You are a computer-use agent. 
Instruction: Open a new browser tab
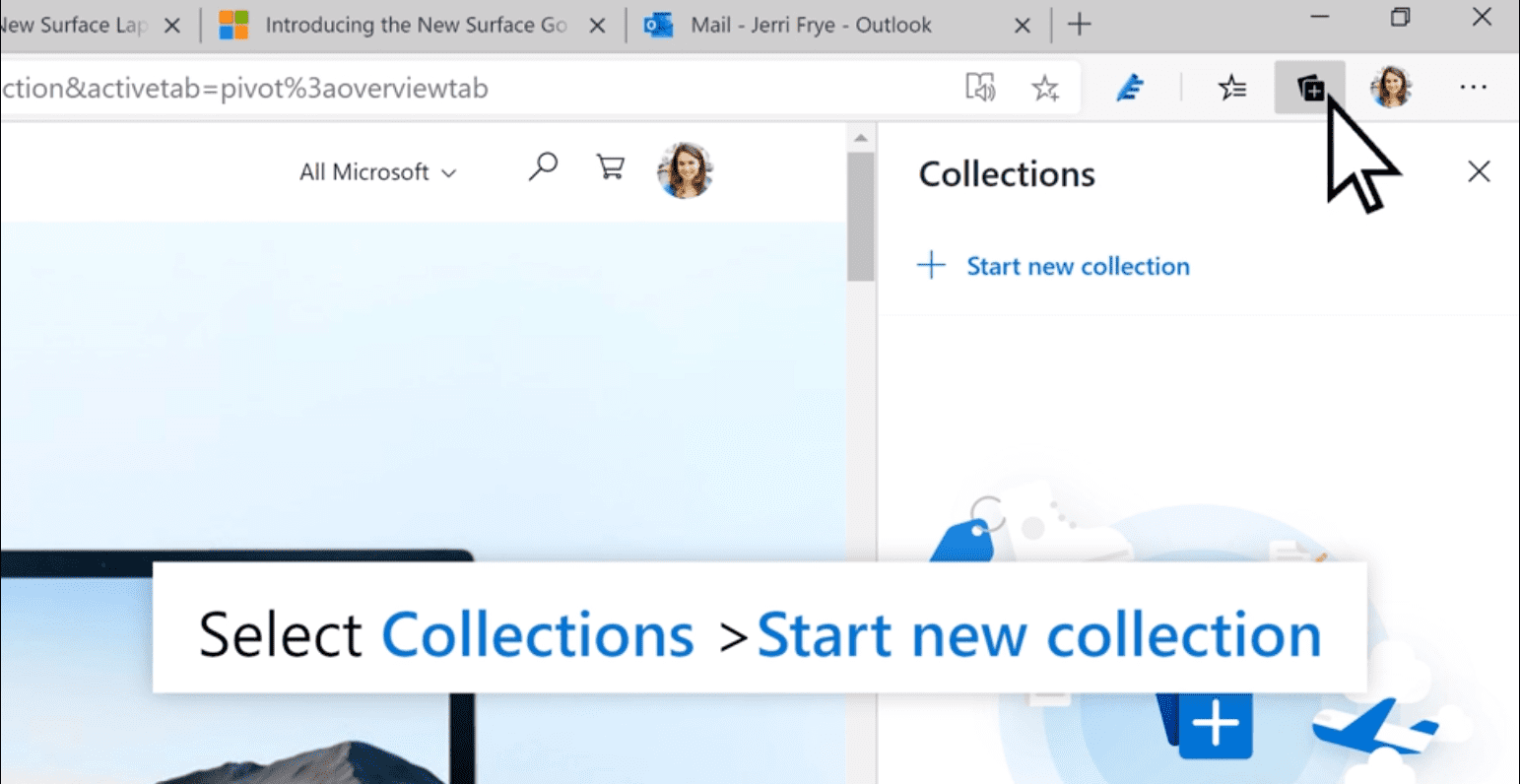(x=1080, y=25)
